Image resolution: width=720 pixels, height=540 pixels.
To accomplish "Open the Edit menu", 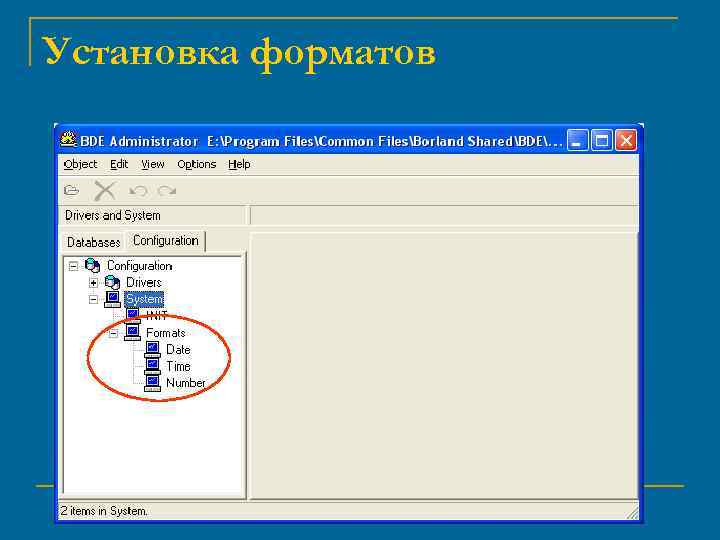I will [x=119, y=164].
